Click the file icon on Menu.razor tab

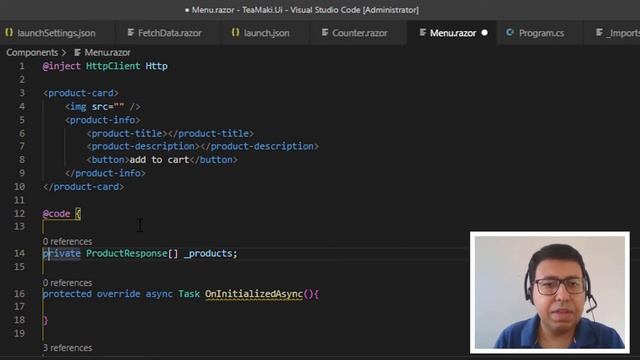(423, 33)
